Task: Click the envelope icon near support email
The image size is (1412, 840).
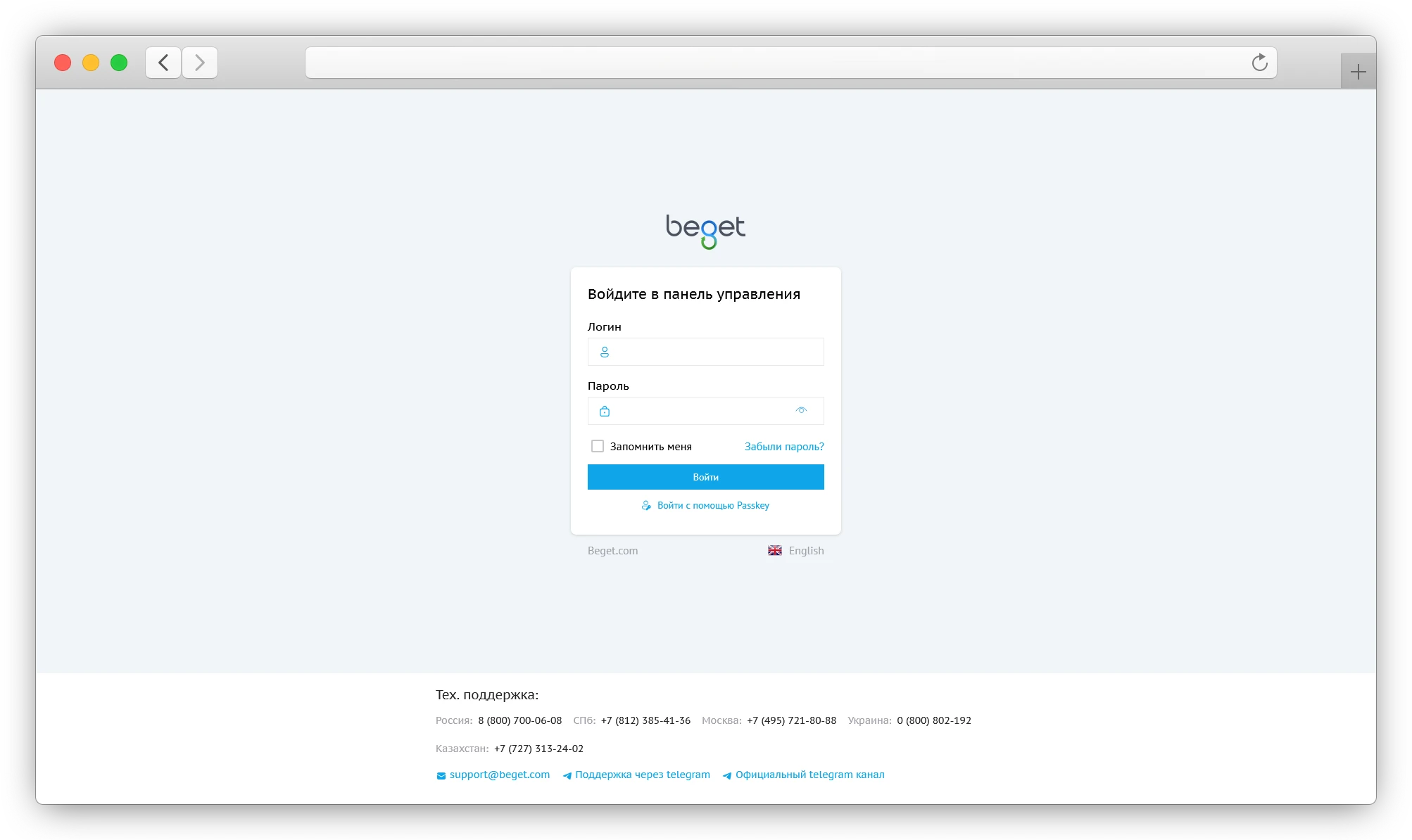Action: (x=441, y=775)
